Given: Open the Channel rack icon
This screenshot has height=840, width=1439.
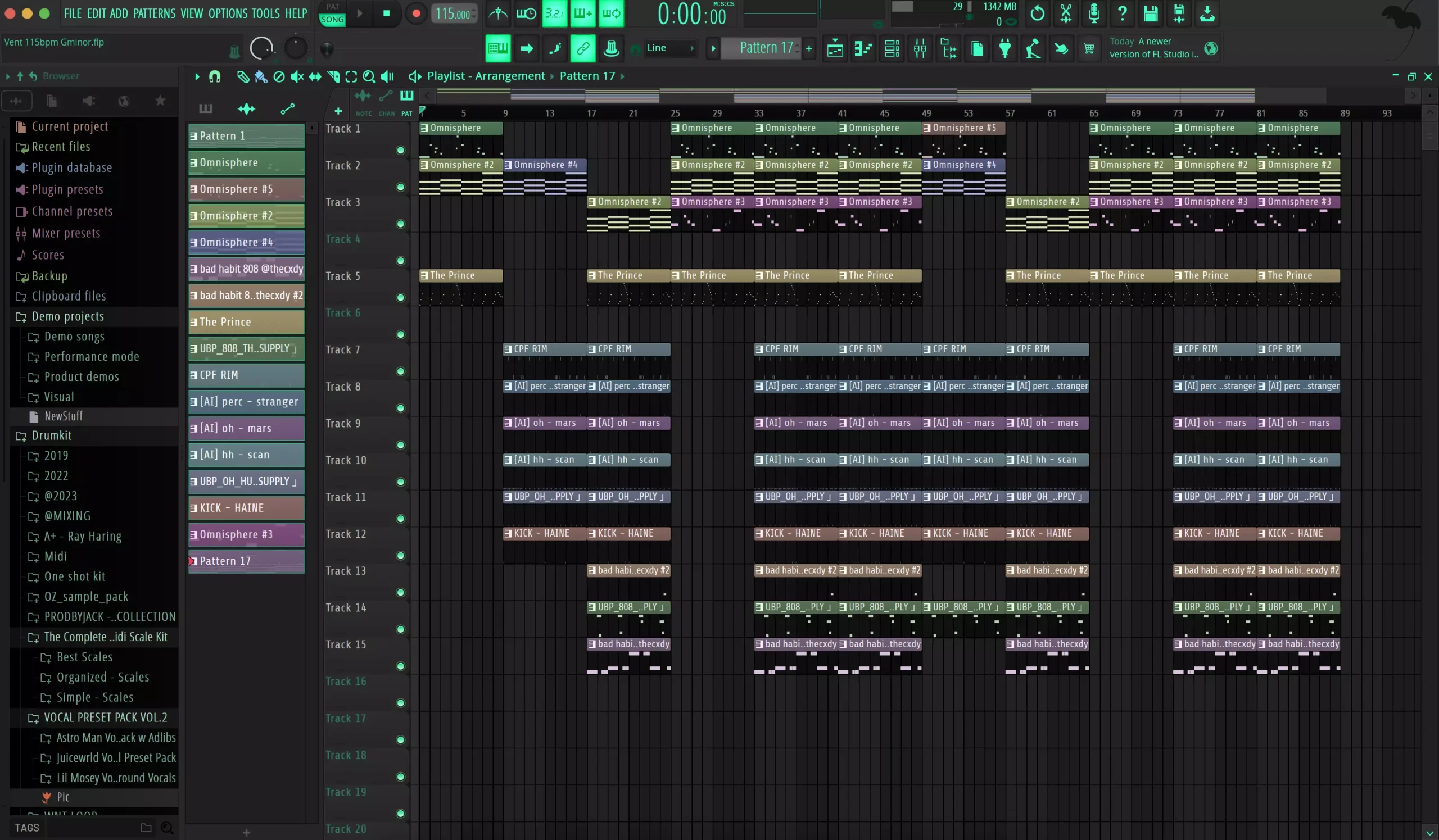Looking at the screenshot, I should click(892, 48).
